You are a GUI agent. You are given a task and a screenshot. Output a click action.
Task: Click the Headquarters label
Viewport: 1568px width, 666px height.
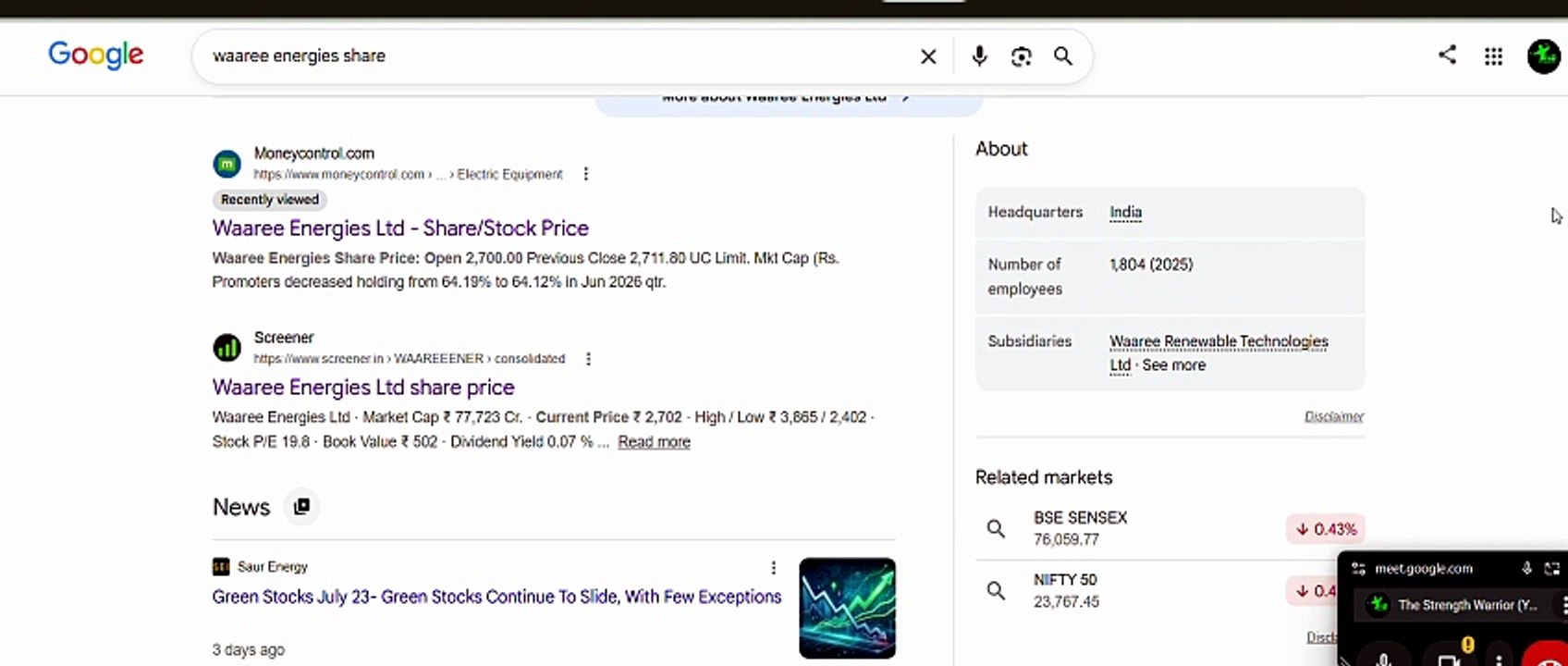pyautogui.click(x=1035, y=212)
